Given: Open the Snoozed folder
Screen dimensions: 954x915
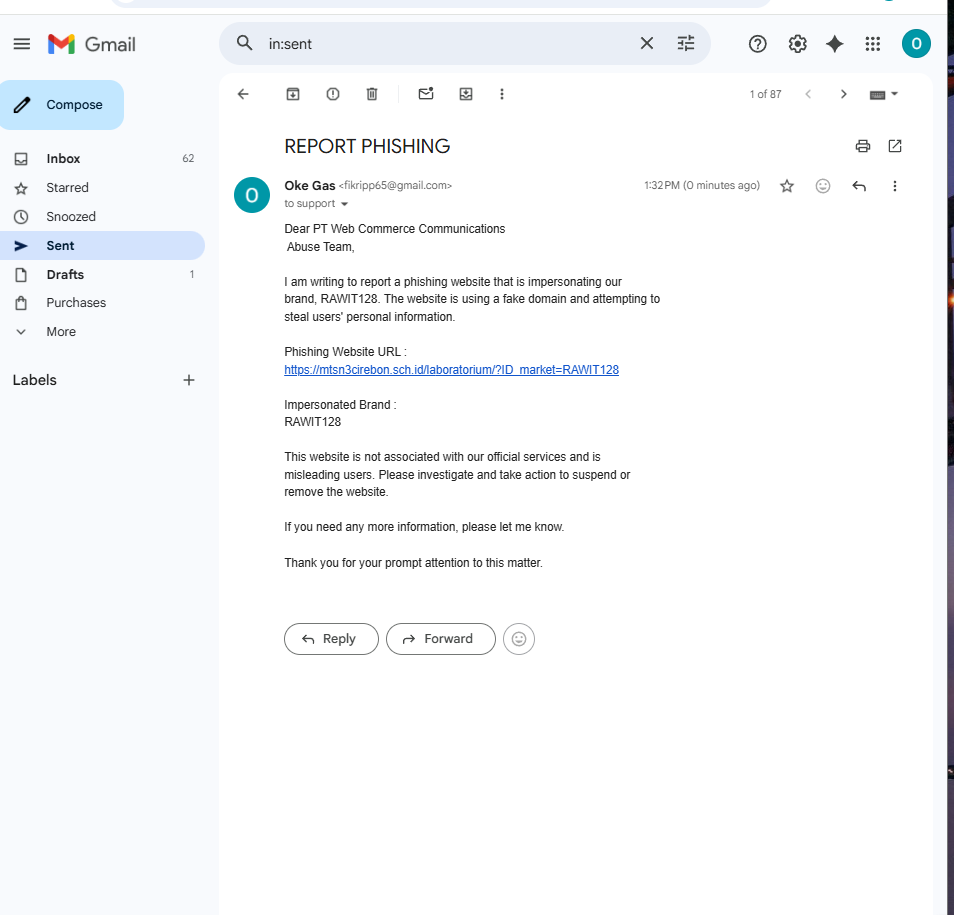Looking at the screenshot, I should tap(102, 217).
